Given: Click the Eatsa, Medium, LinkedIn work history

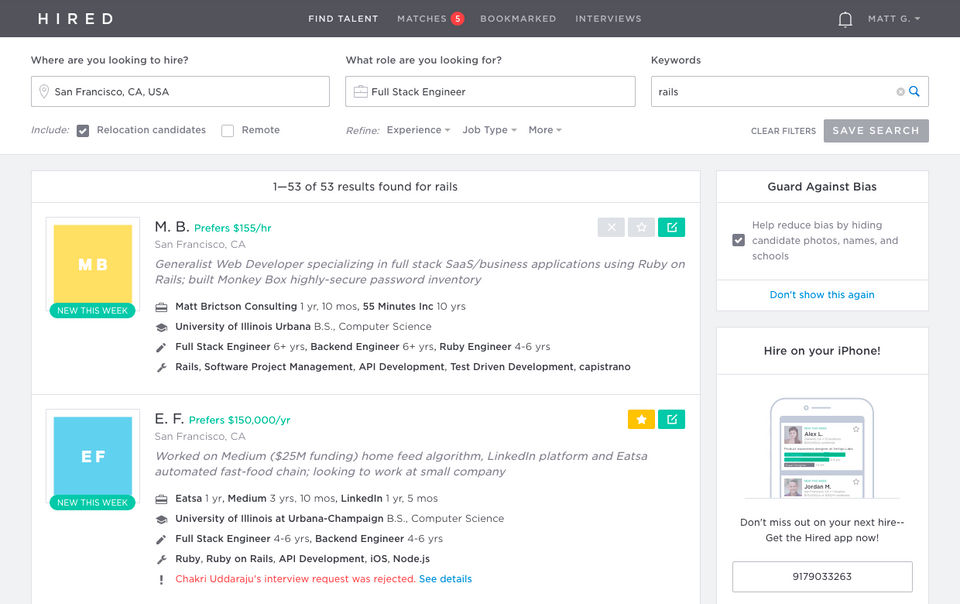Looking at the screenshot, I should 306,499.
